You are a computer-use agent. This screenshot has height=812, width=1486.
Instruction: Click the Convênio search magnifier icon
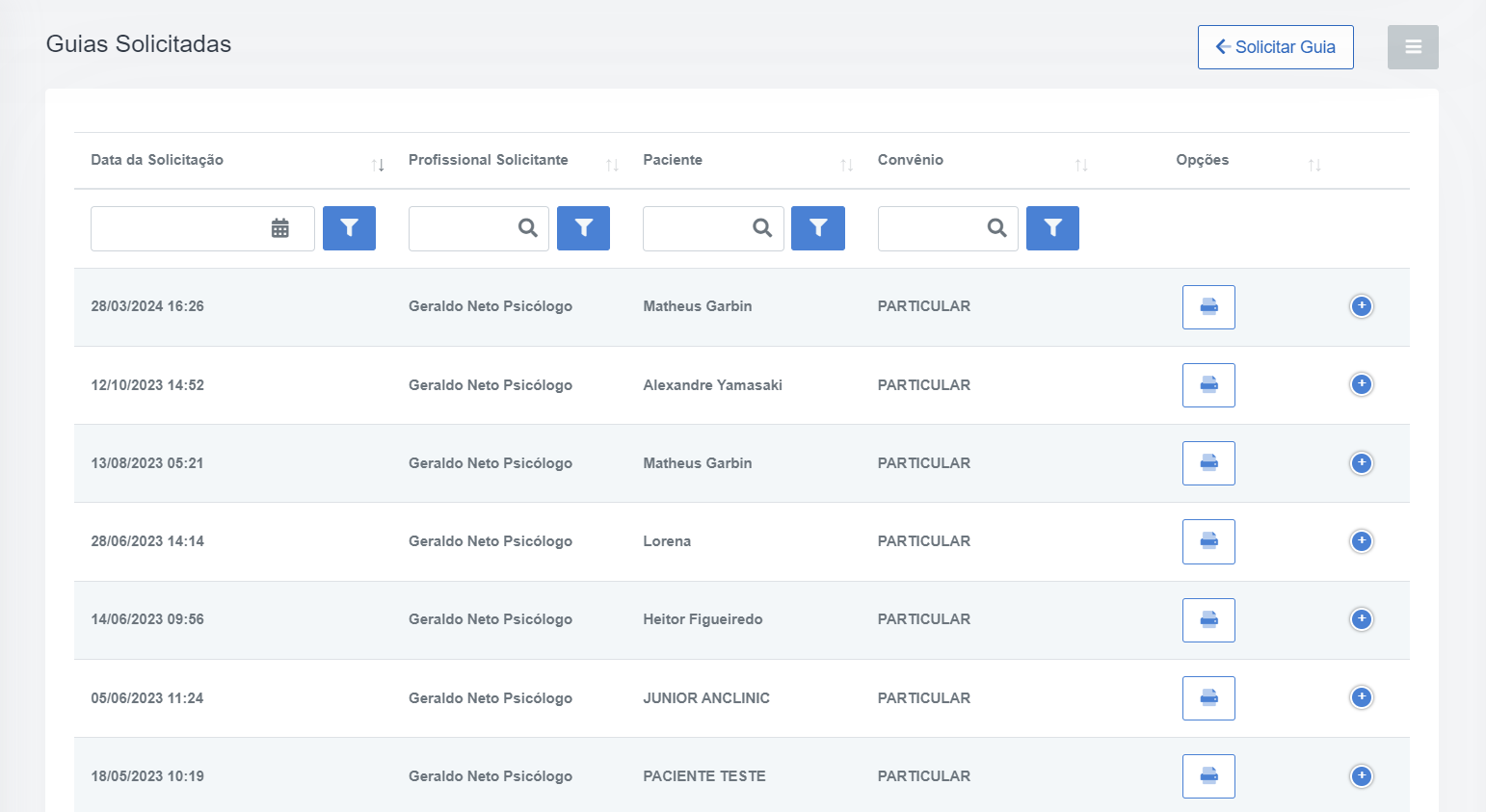(x=997, y=228)
